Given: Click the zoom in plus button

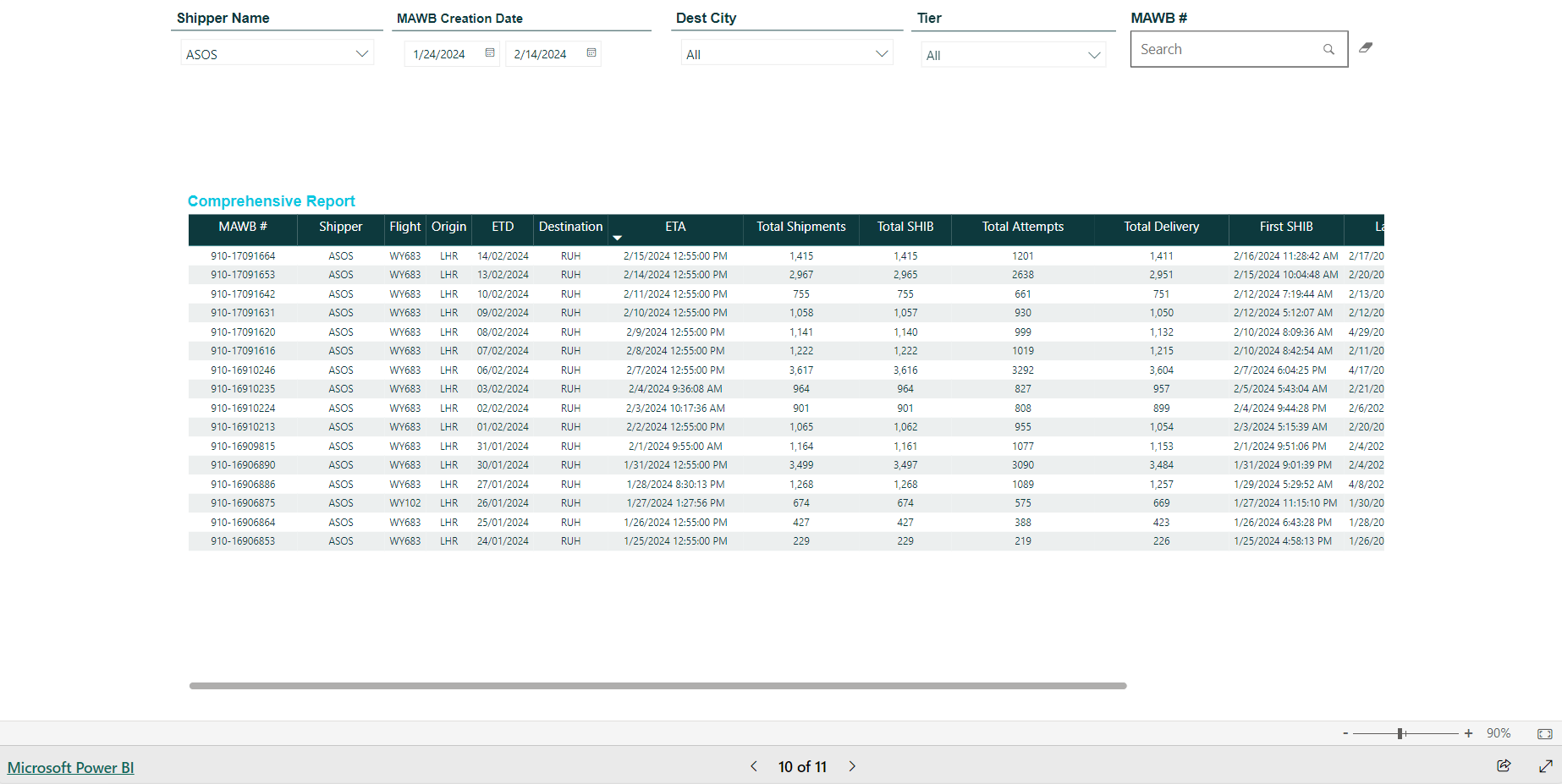Looking at the screenshot, I should click(x=1468, y=733).
